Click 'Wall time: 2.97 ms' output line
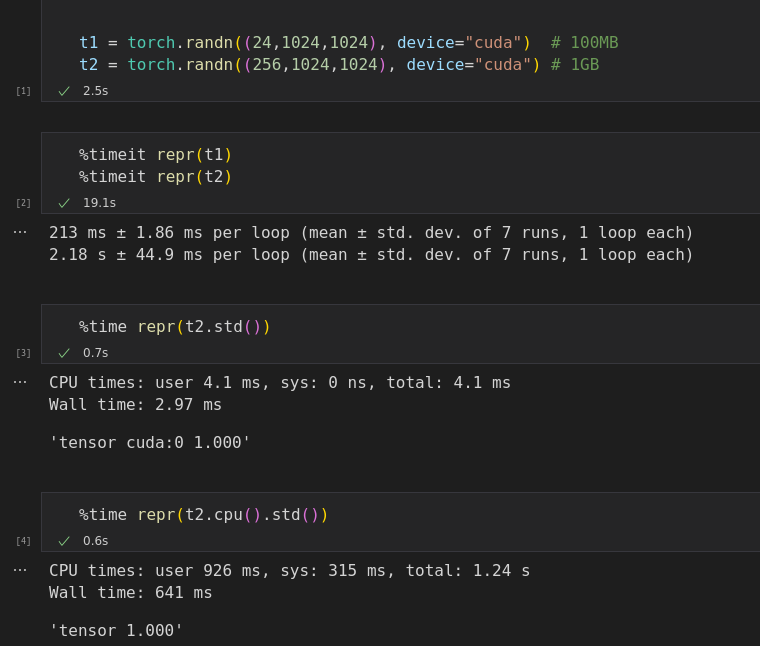The image size is (760, 646). [x=135, y=405]
